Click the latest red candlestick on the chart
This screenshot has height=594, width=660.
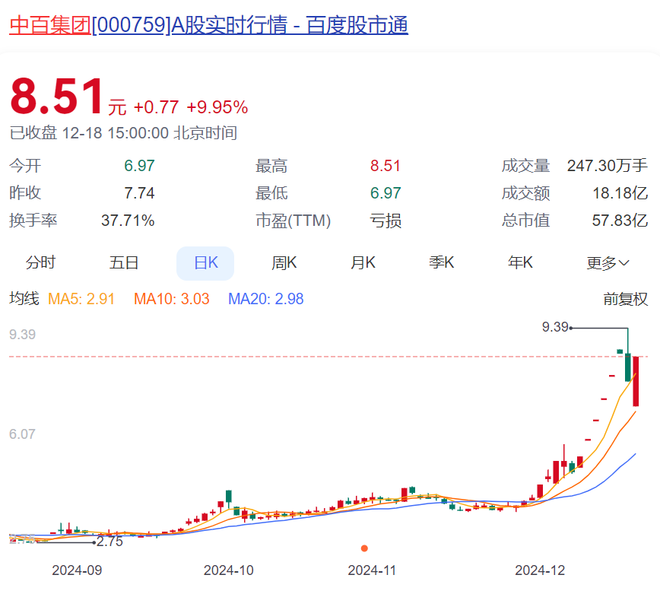pyautogui.click(x=636, y=381)
